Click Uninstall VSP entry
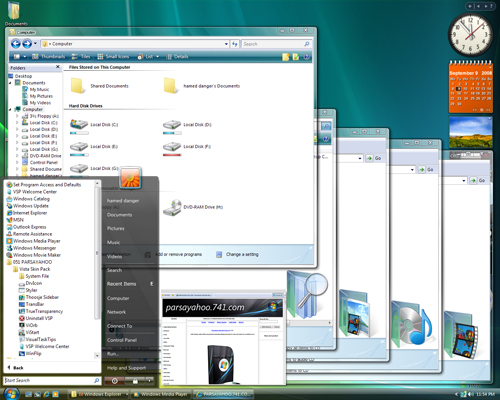Screen dimensions: 500x400 click(36, 318)
